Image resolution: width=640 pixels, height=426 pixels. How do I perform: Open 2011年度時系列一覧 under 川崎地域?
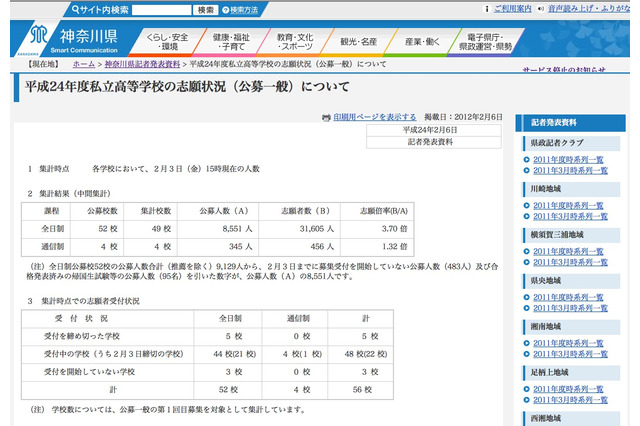tap(568, 206)
